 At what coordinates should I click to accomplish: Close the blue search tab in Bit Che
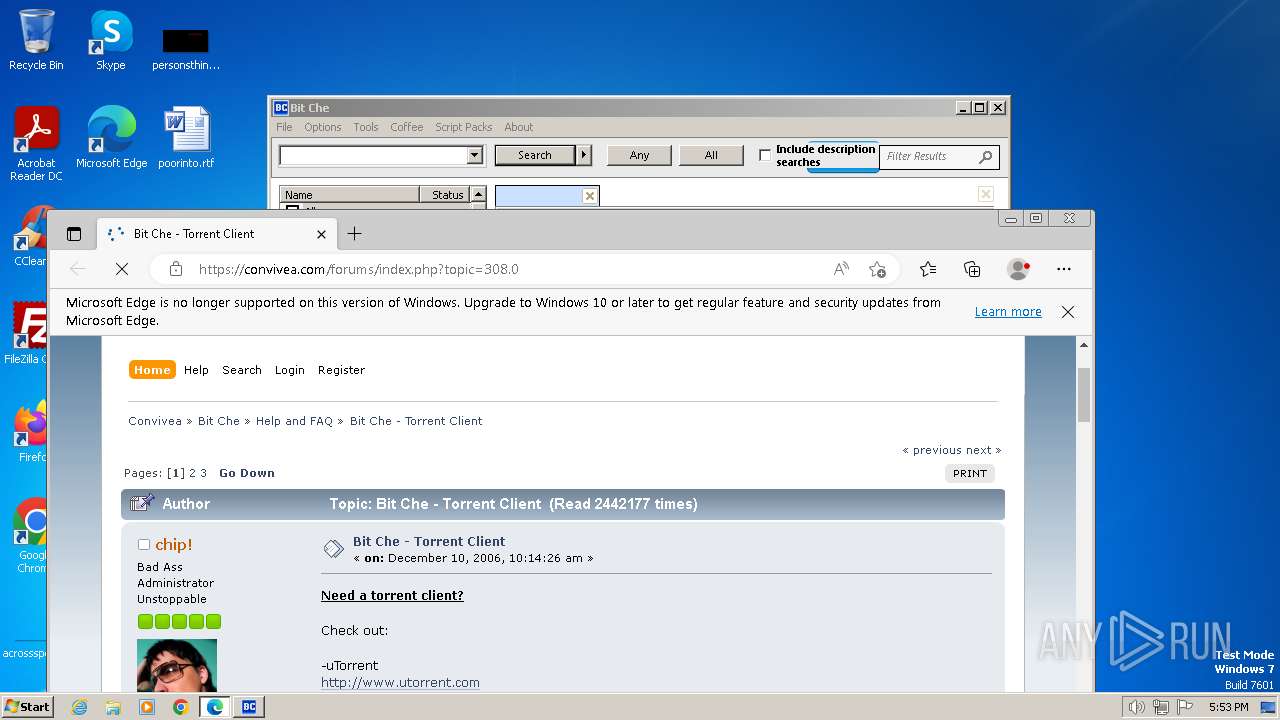[x=589, y=196]
